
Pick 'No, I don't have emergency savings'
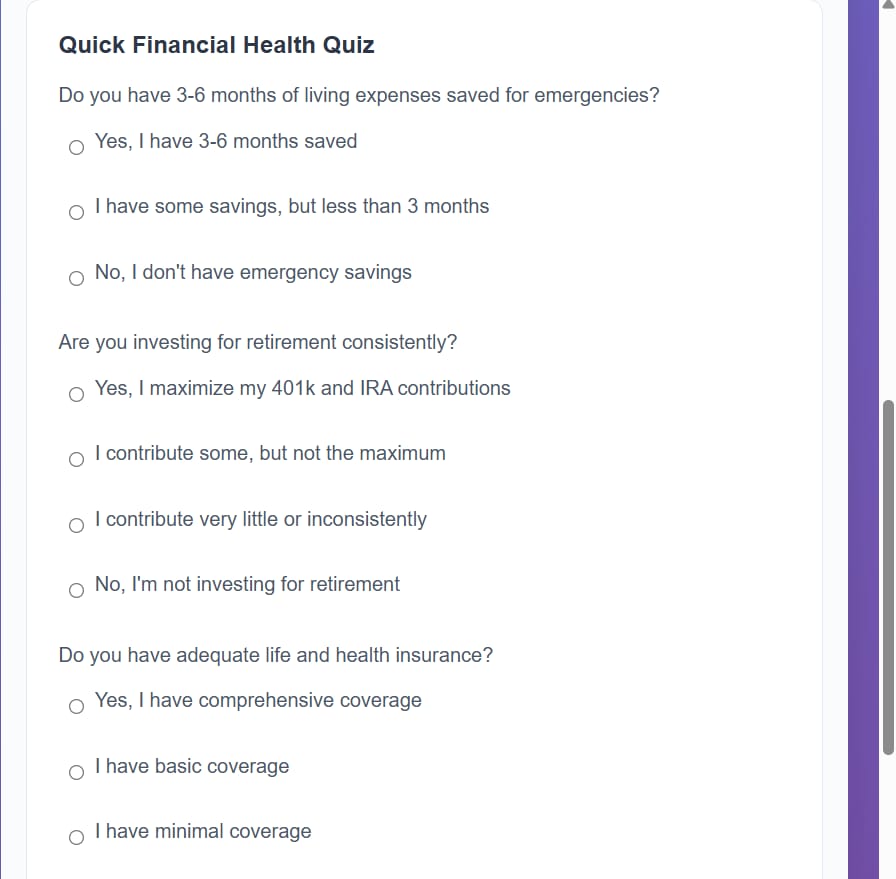point(76,278)
